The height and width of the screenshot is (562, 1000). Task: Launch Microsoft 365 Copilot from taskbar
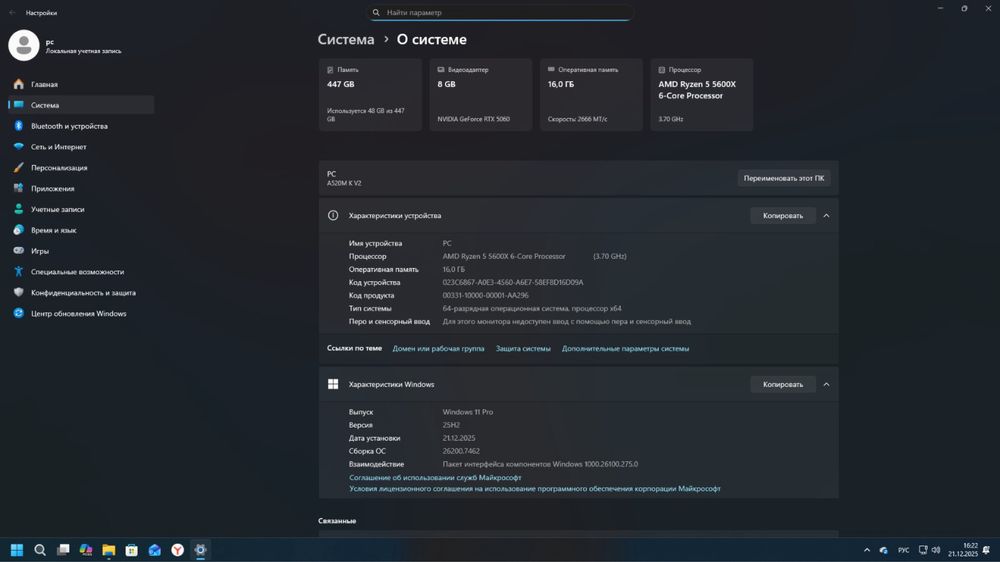click(85, 550)
